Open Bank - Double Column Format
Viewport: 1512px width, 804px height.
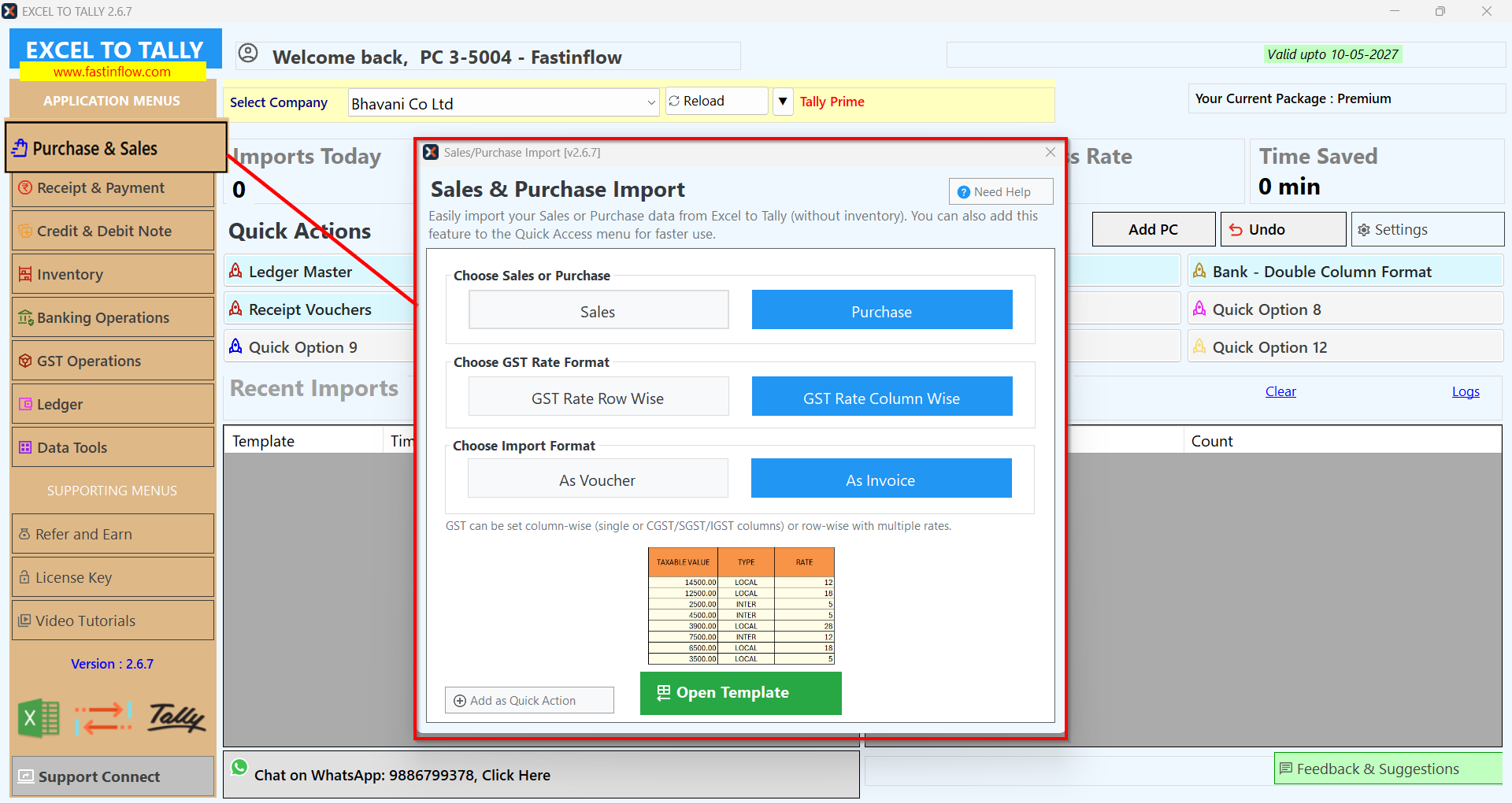[x=1345, y=272]
